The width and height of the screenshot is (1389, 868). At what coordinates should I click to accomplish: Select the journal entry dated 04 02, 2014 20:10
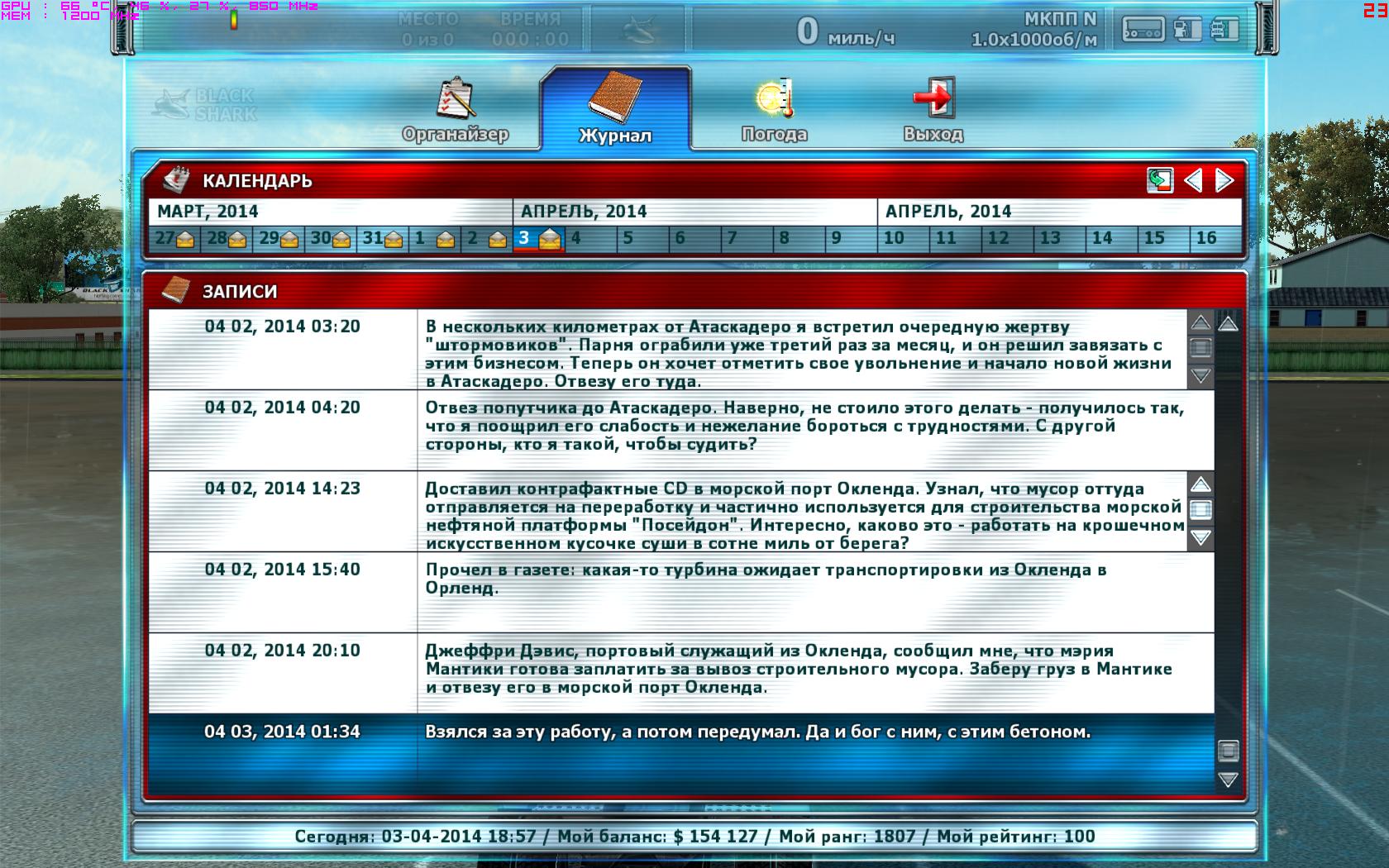point(681,675)
